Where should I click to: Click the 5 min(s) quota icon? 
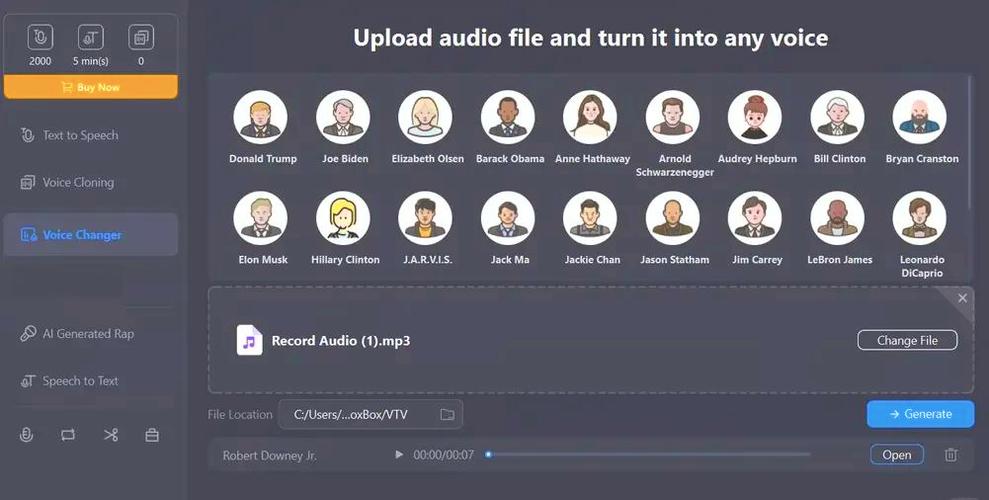[x=91, y=38]
